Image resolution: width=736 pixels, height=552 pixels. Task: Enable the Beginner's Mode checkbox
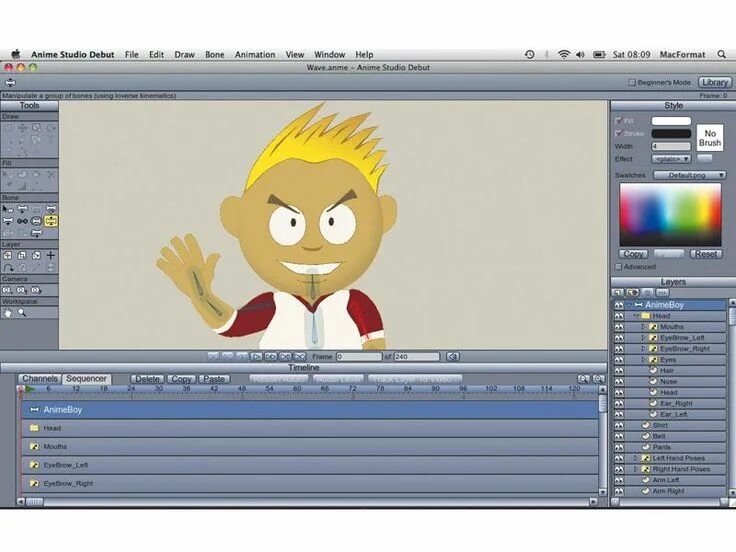pyautogui.click(x=632, y=82)
